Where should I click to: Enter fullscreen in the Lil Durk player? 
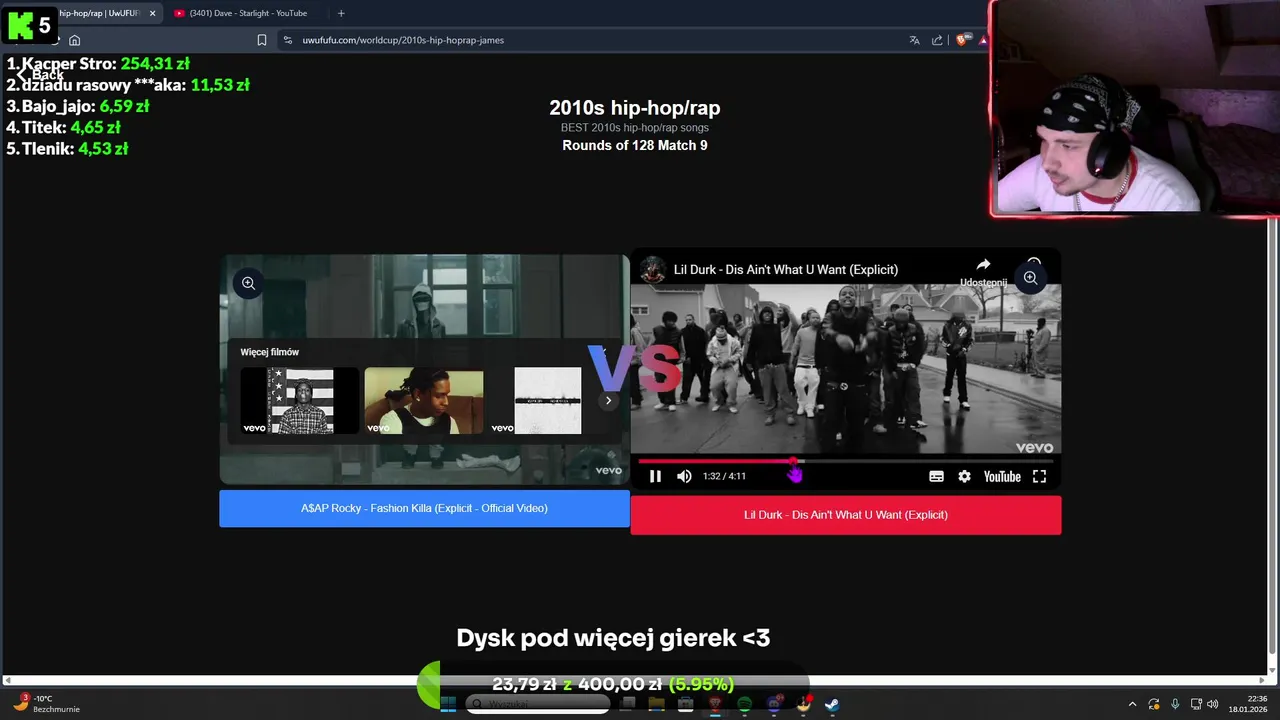pyautogui.click(x=1039, y=476)
